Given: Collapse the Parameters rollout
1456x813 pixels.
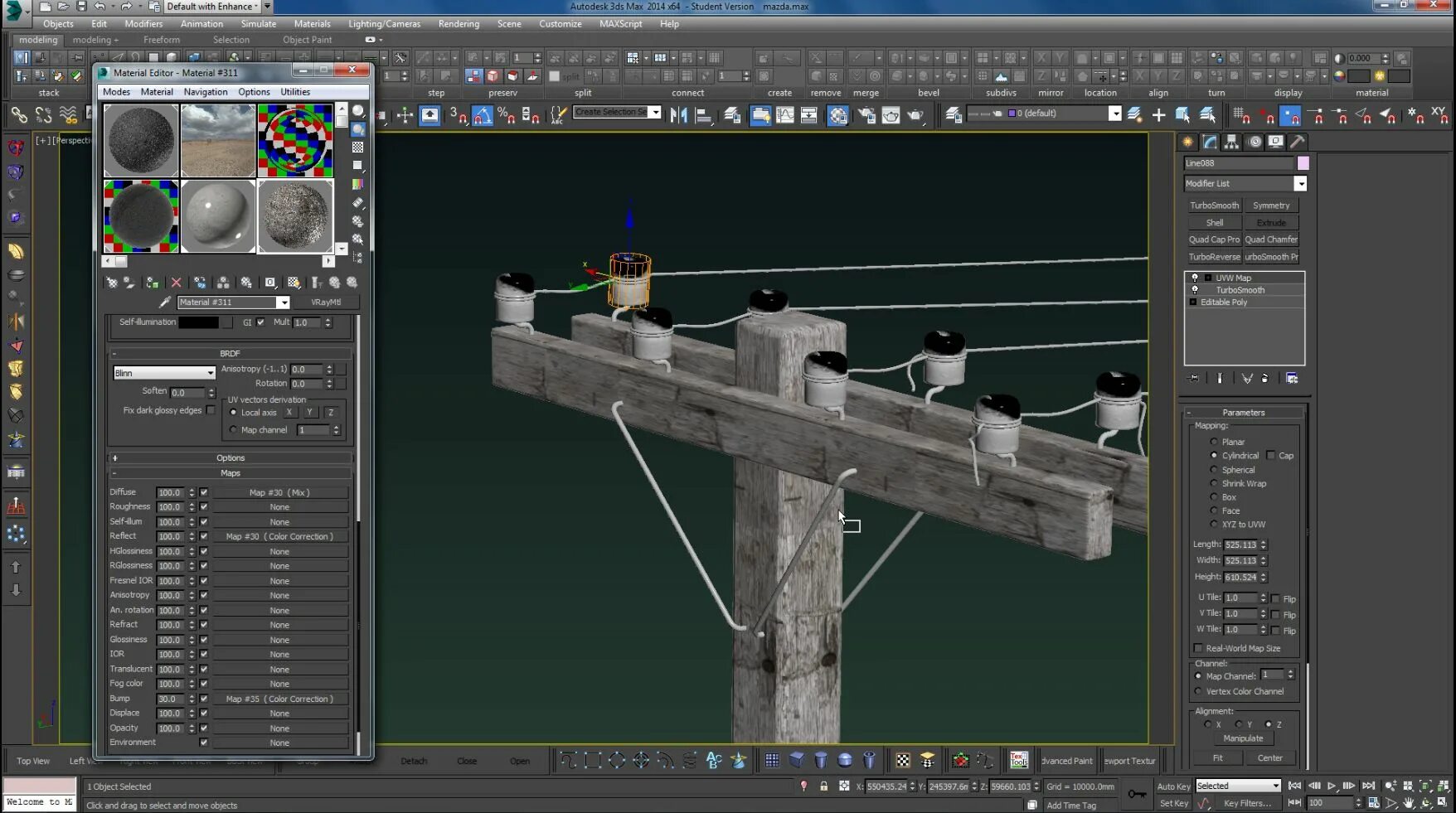Looking at the screenshot, I should [x=1244, y=413].
